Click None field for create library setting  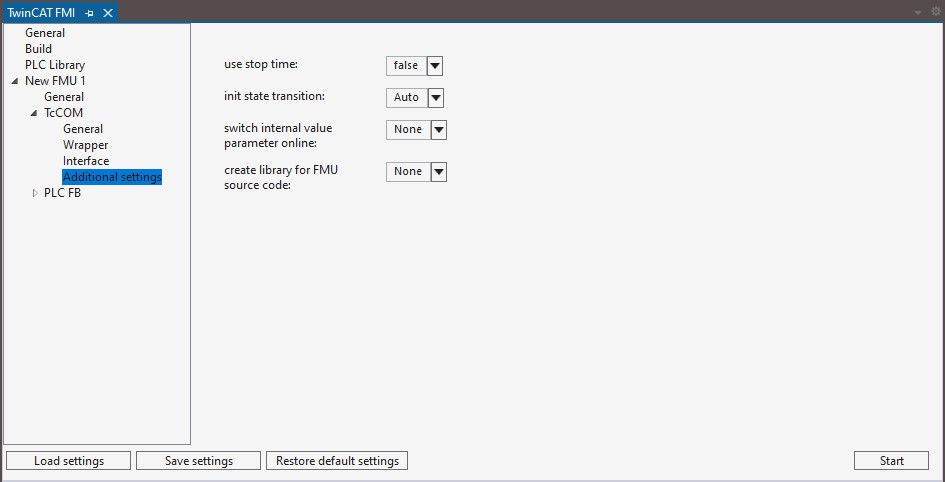[409, 172]
